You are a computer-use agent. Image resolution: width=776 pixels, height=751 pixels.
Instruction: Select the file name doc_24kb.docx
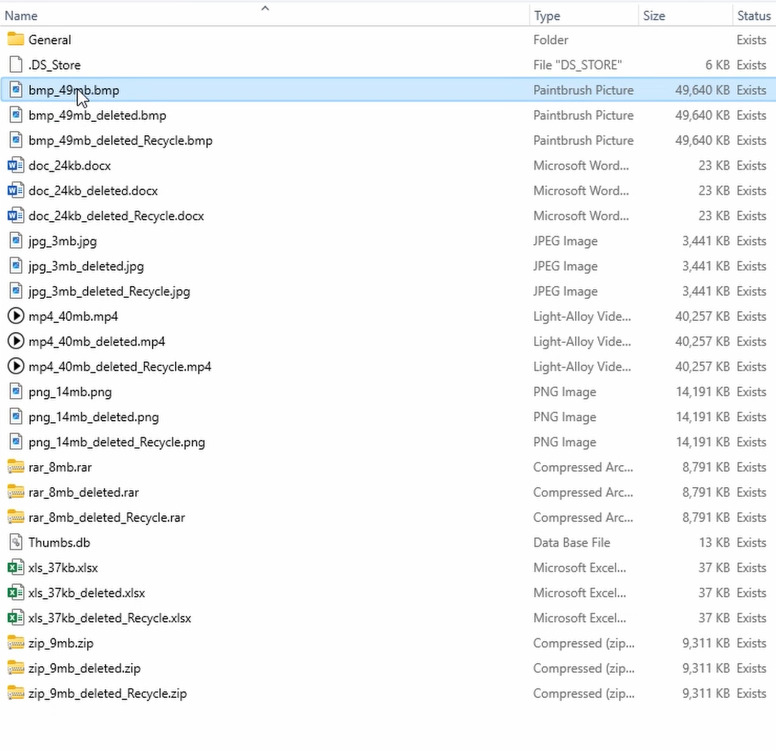coord(70,165)
